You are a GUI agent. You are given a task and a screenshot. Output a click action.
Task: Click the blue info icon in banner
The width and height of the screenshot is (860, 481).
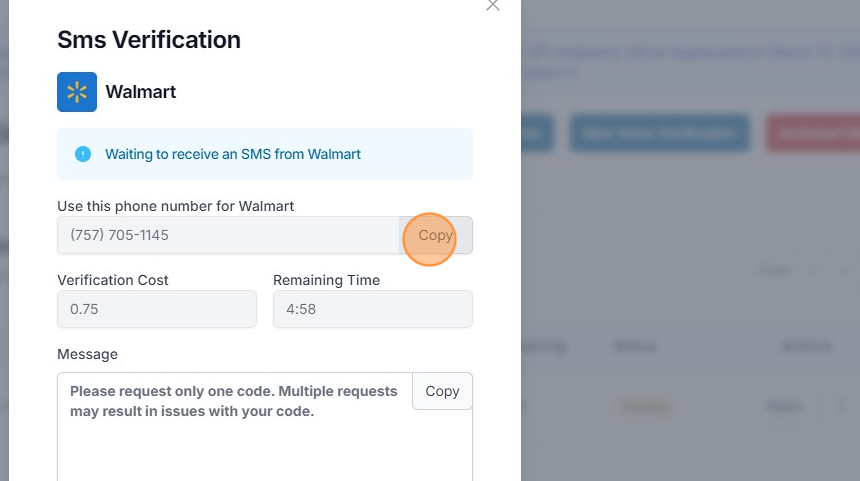pyautogui.click(x=83, y=154)
